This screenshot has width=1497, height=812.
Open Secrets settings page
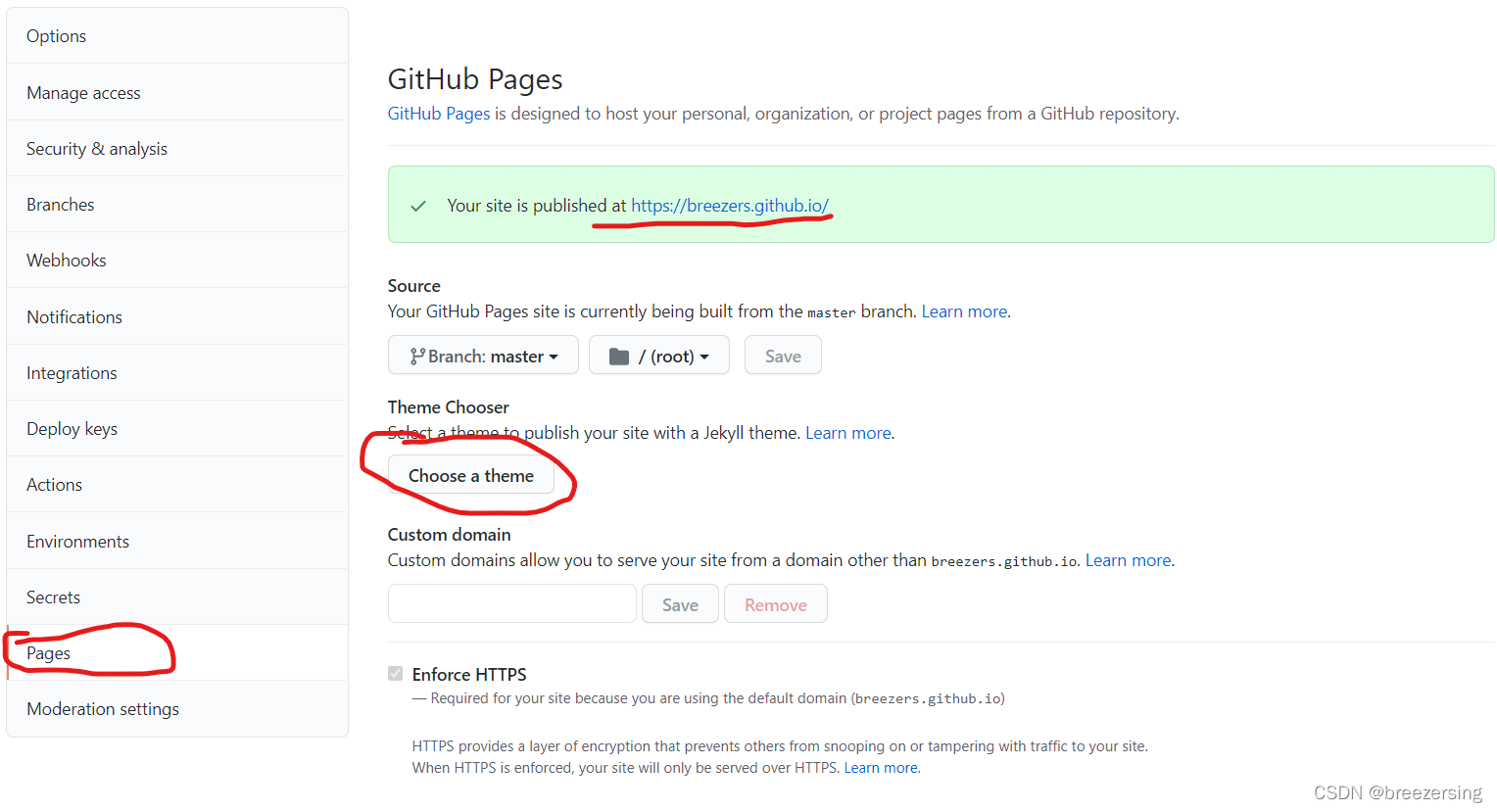click(x=177, y=597)
